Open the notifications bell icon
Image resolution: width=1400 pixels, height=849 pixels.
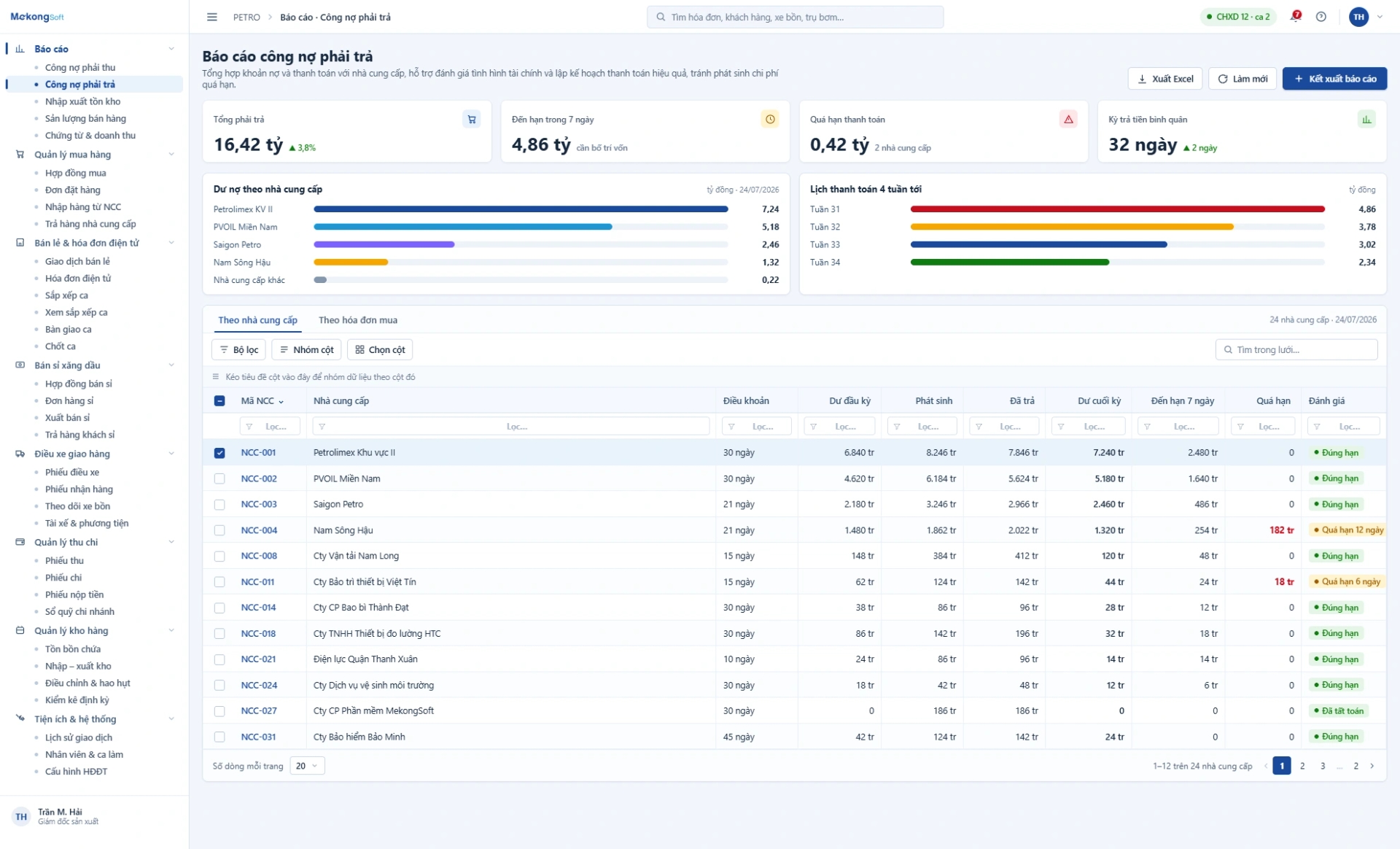pyautogui.click(x=1295, y=17)
